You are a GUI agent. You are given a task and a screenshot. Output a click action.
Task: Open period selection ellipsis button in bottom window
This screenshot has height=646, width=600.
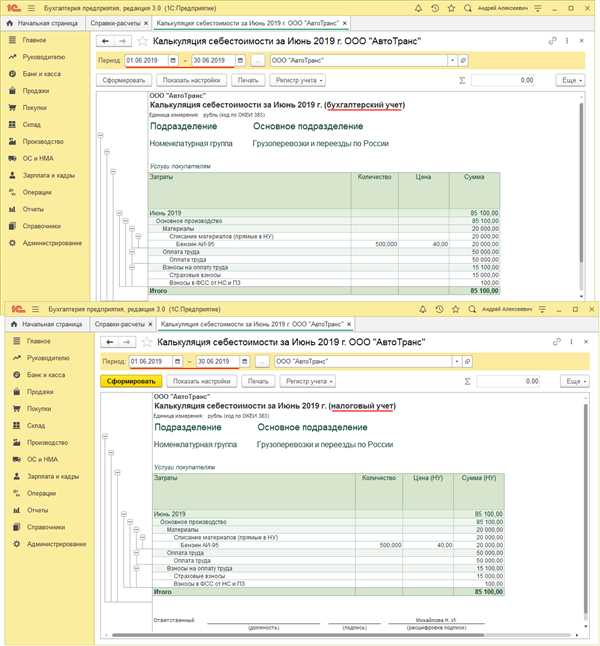coord(262,361)
